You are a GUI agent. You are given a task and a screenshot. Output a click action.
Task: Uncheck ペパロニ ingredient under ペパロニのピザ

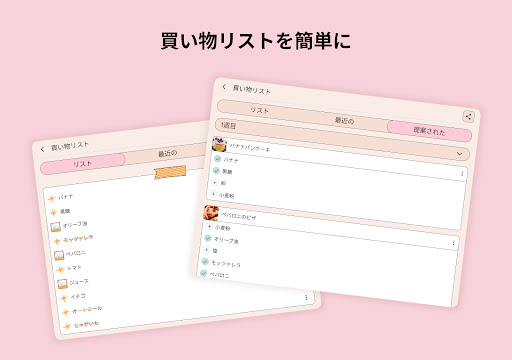point(204,273)
